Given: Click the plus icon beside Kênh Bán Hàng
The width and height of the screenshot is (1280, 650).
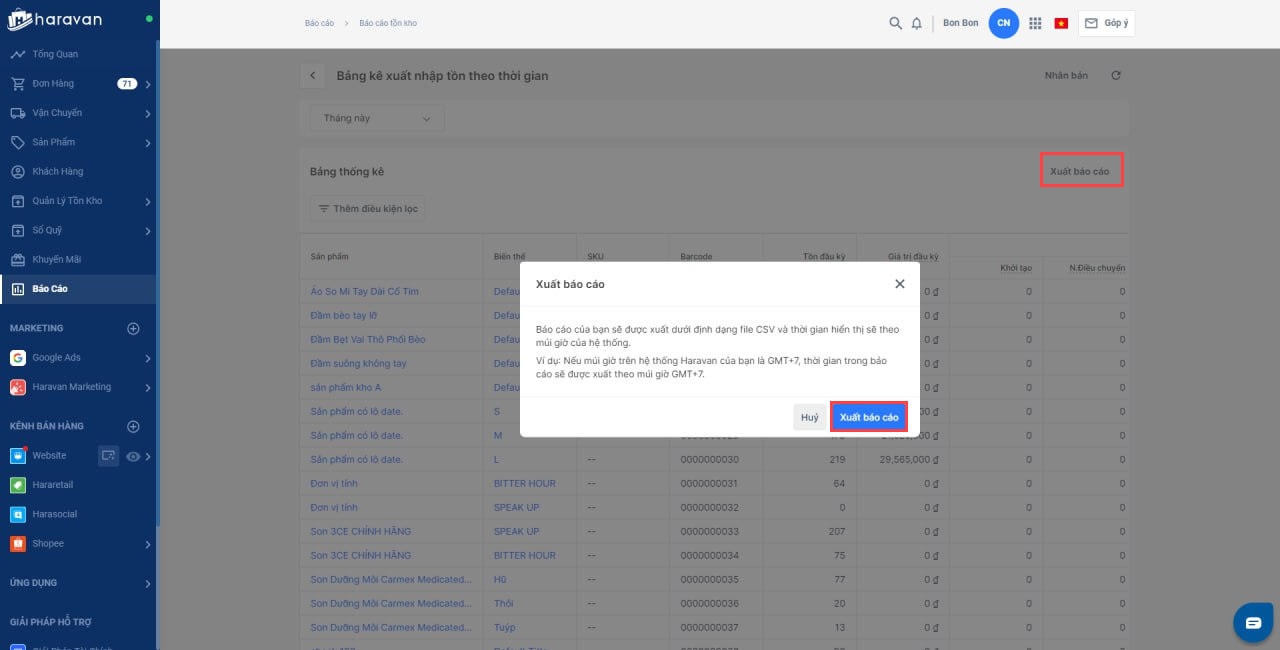Looking at the screenshot, I should click(133, 427).
